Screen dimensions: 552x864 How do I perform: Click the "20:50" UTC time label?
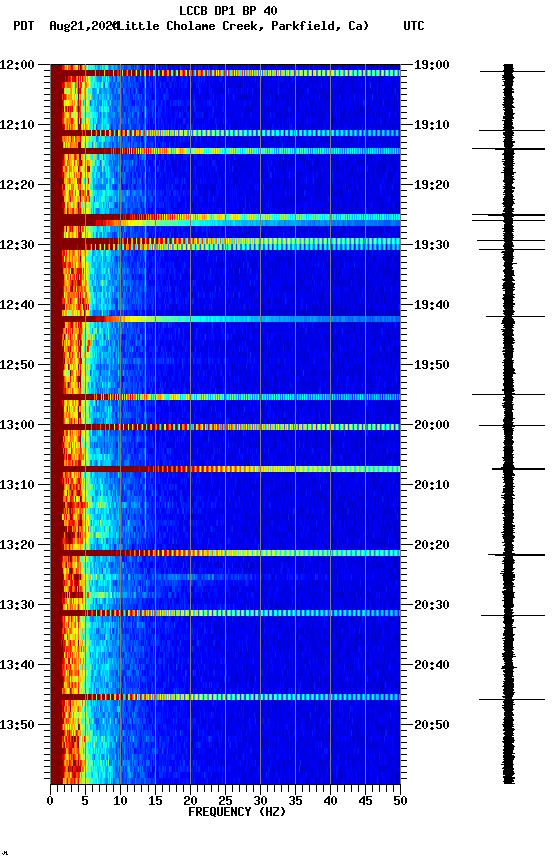coord(432,725)
